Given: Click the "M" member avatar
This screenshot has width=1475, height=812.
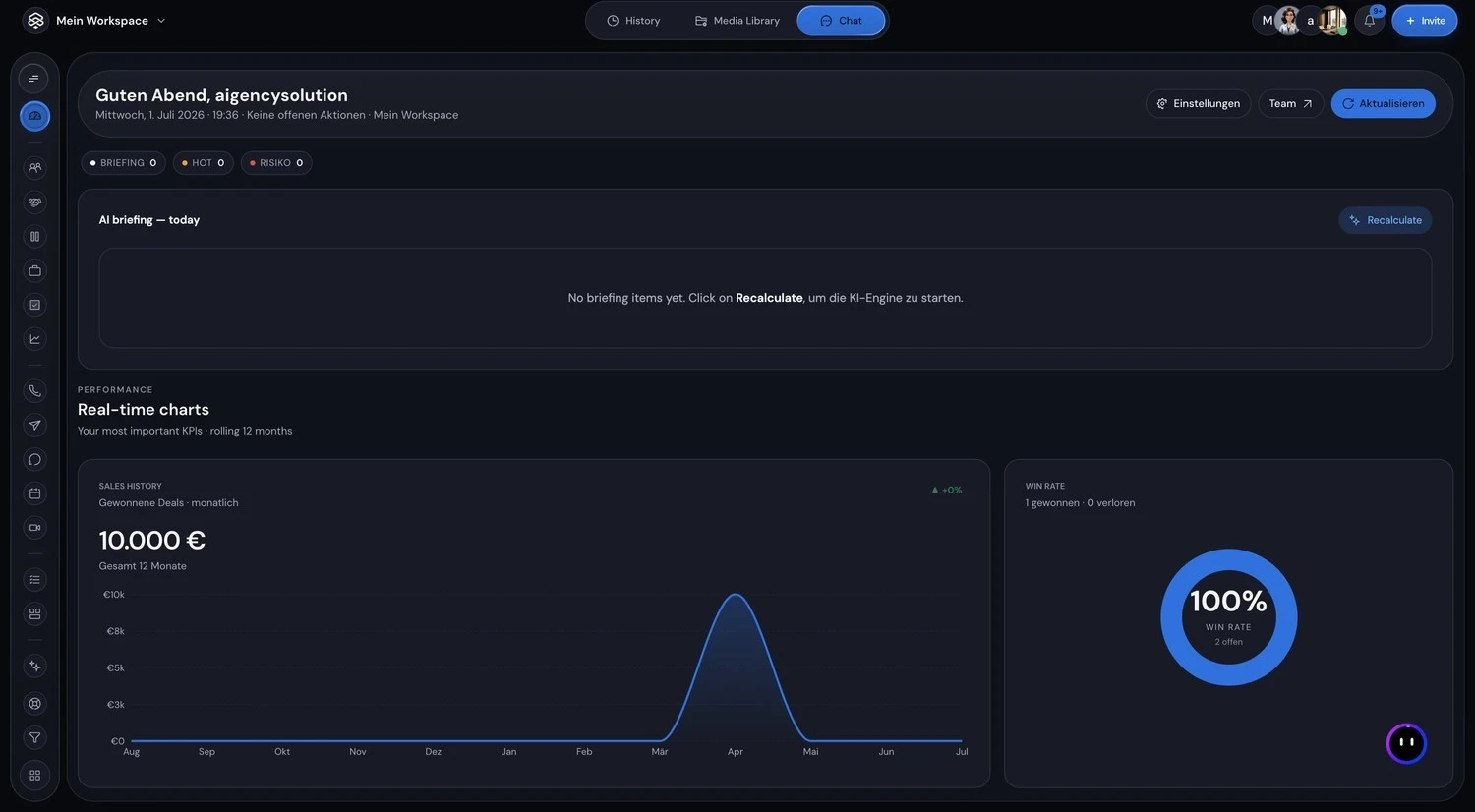Looking at the screenshot, I should pos(1266,21).
